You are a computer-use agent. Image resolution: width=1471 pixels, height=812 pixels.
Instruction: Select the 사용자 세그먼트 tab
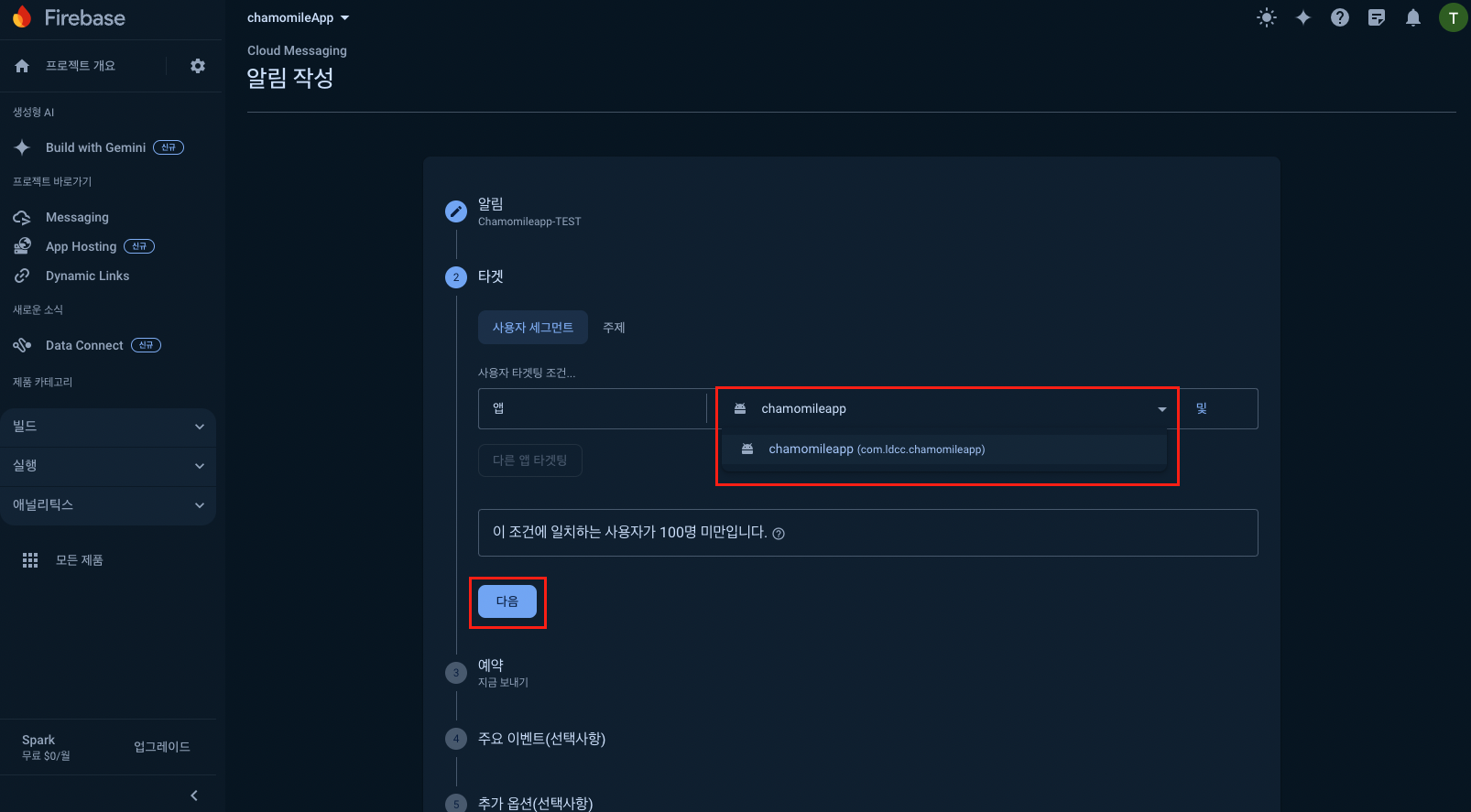[x=532, y=328]
